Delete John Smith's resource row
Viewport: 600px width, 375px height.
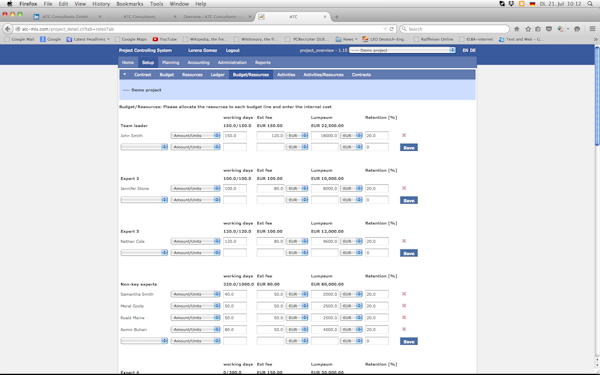[x=404, y=135]
